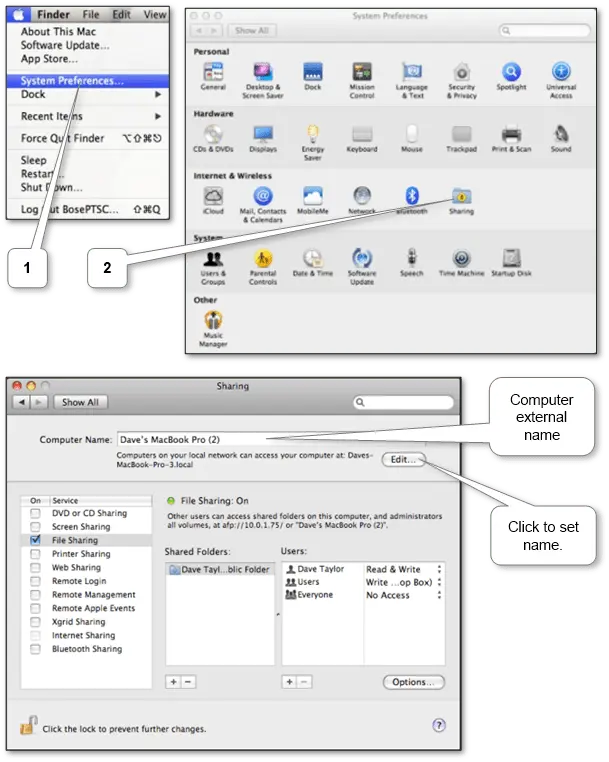The width and height of the screenshot is (609, 762).
Task: Open the Sharing preferences icon
Action: (462, 196)
